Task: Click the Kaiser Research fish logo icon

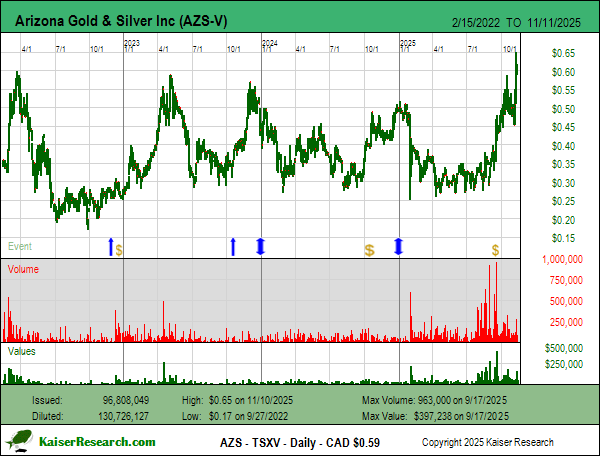Action: click(x=20, y=441)
